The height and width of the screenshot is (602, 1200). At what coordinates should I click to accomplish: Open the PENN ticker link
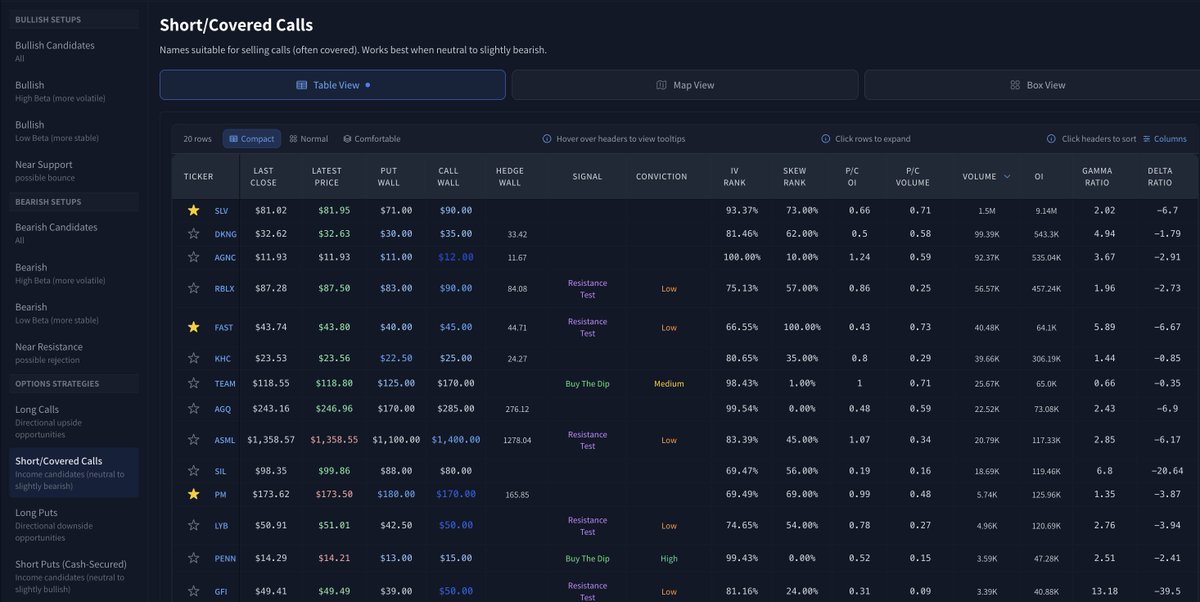click(225, 559)
